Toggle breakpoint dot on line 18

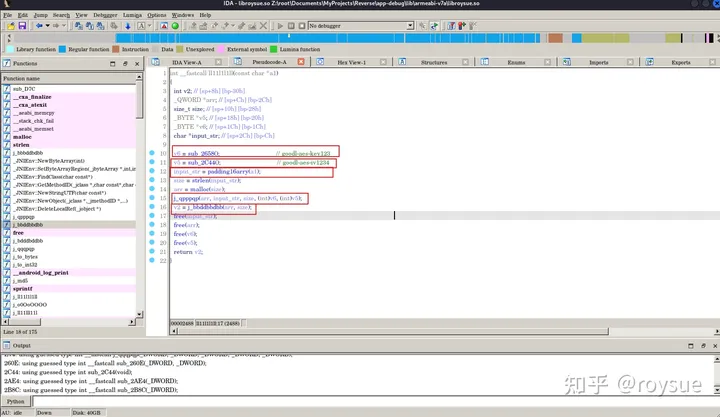tap(152, 225)
